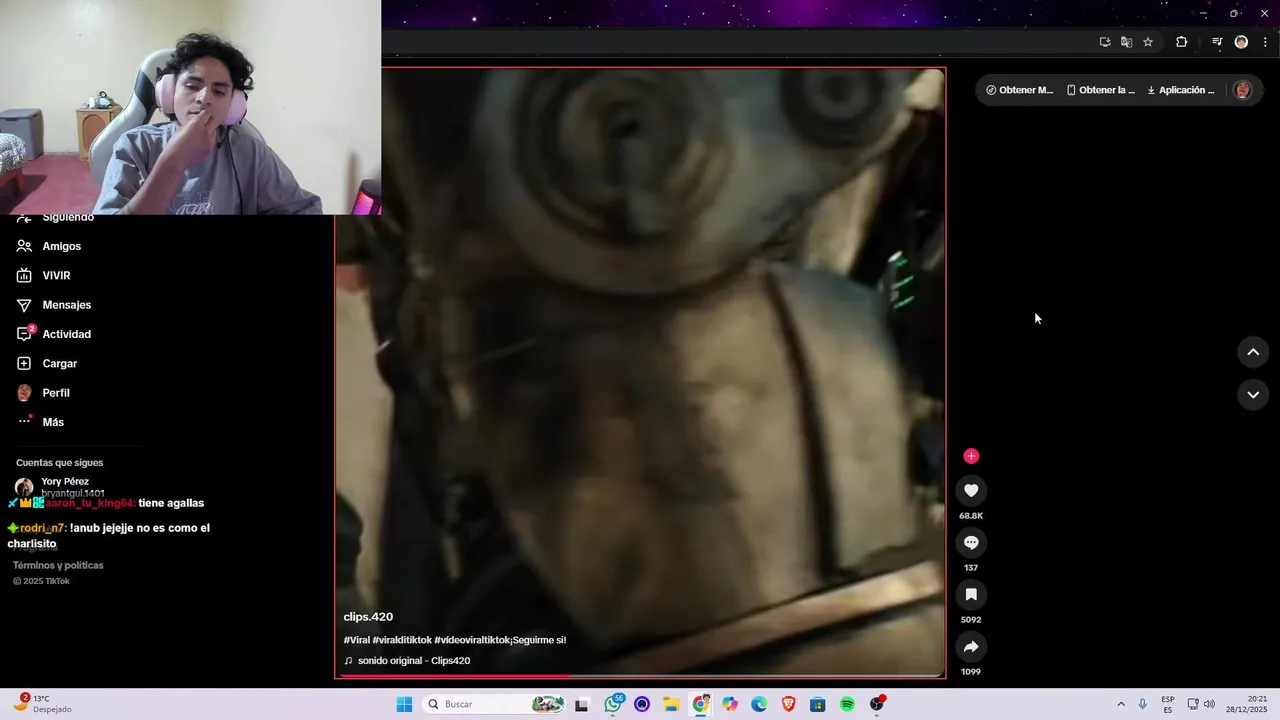
Task: Expand the Más options in sidebar
Action: pos(53,422)
